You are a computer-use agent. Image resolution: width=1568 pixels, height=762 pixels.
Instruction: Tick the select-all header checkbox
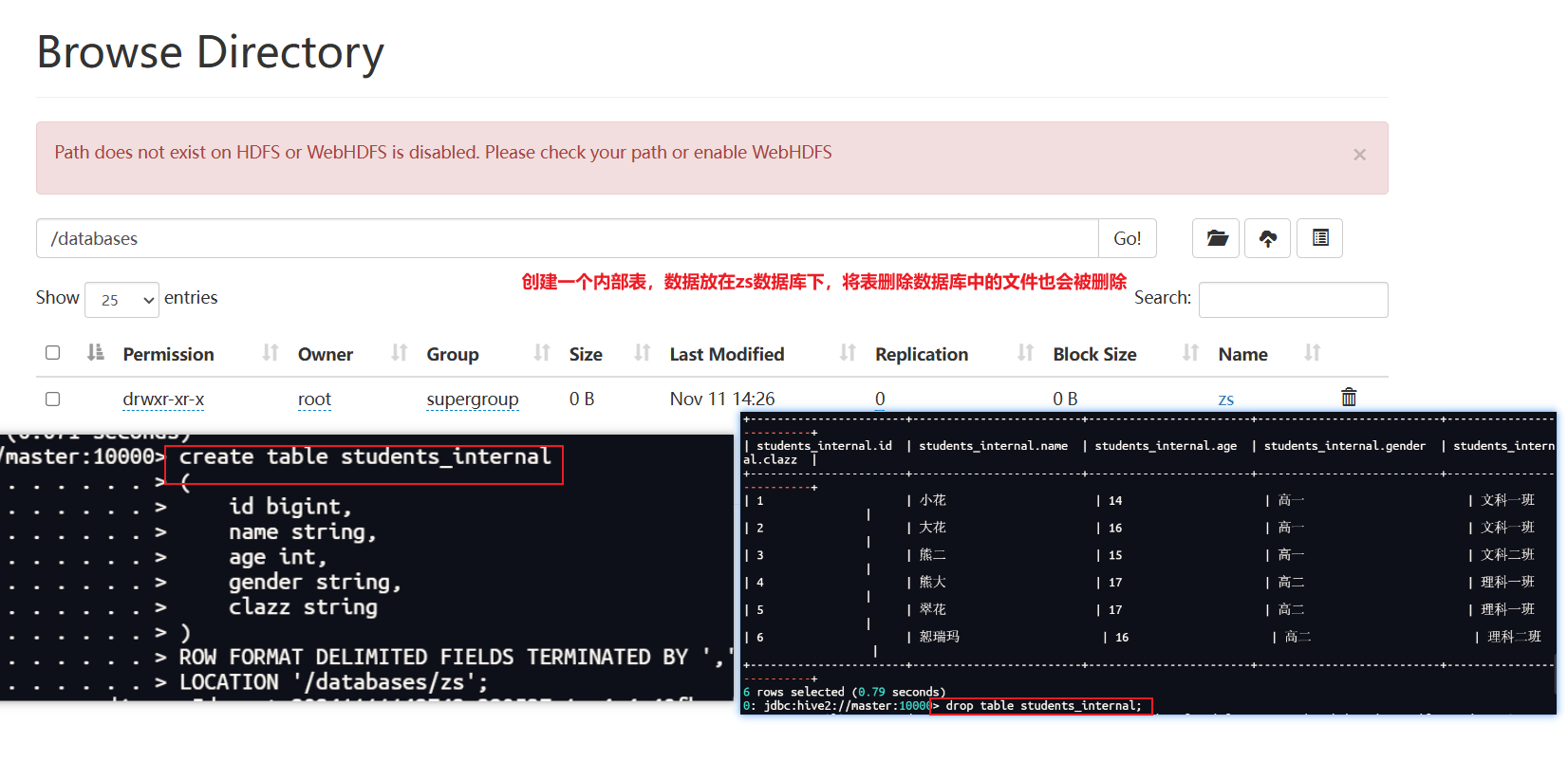53,353
